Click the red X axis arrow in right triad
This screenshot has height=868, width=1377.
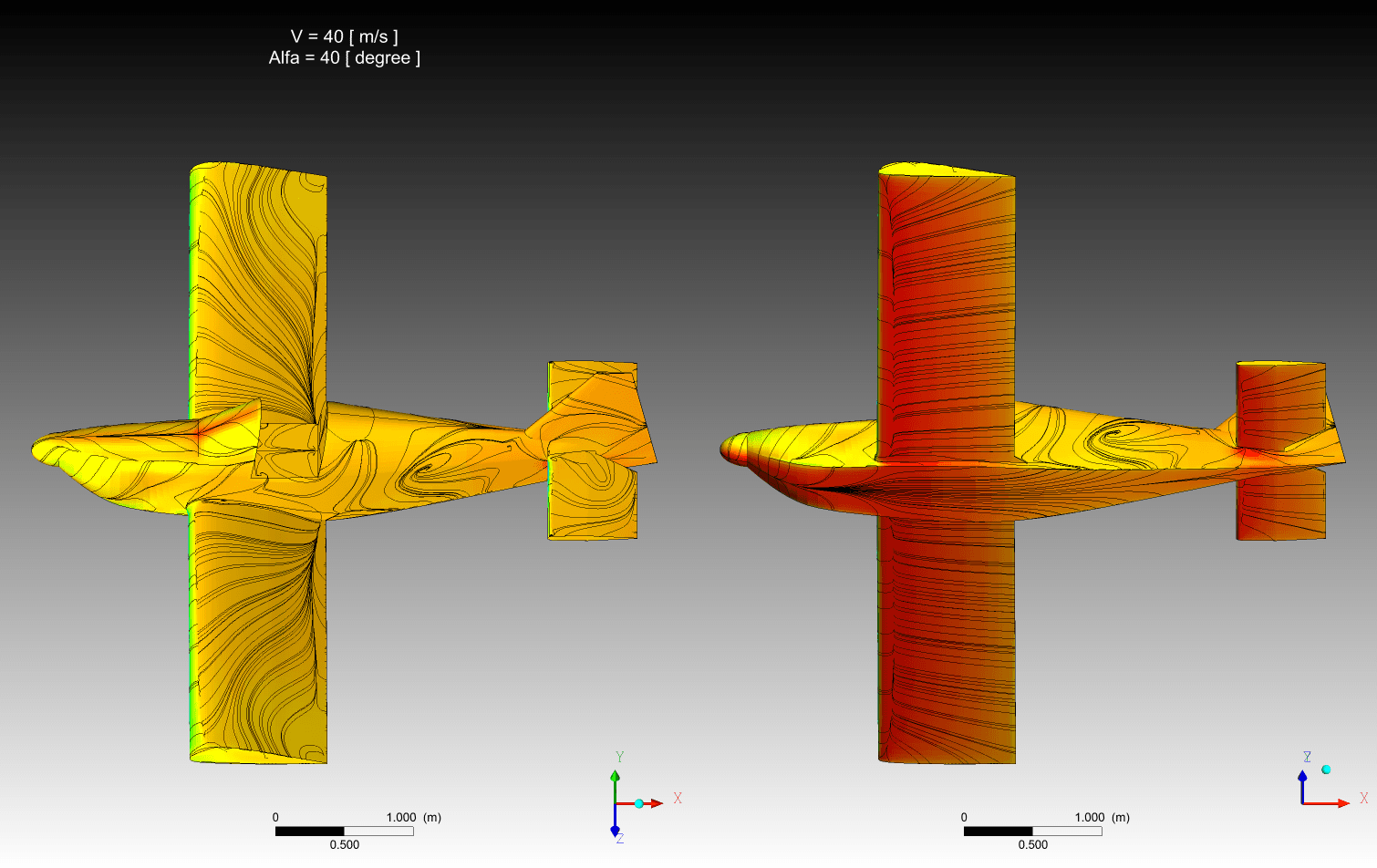click(x=1341, y=803)
